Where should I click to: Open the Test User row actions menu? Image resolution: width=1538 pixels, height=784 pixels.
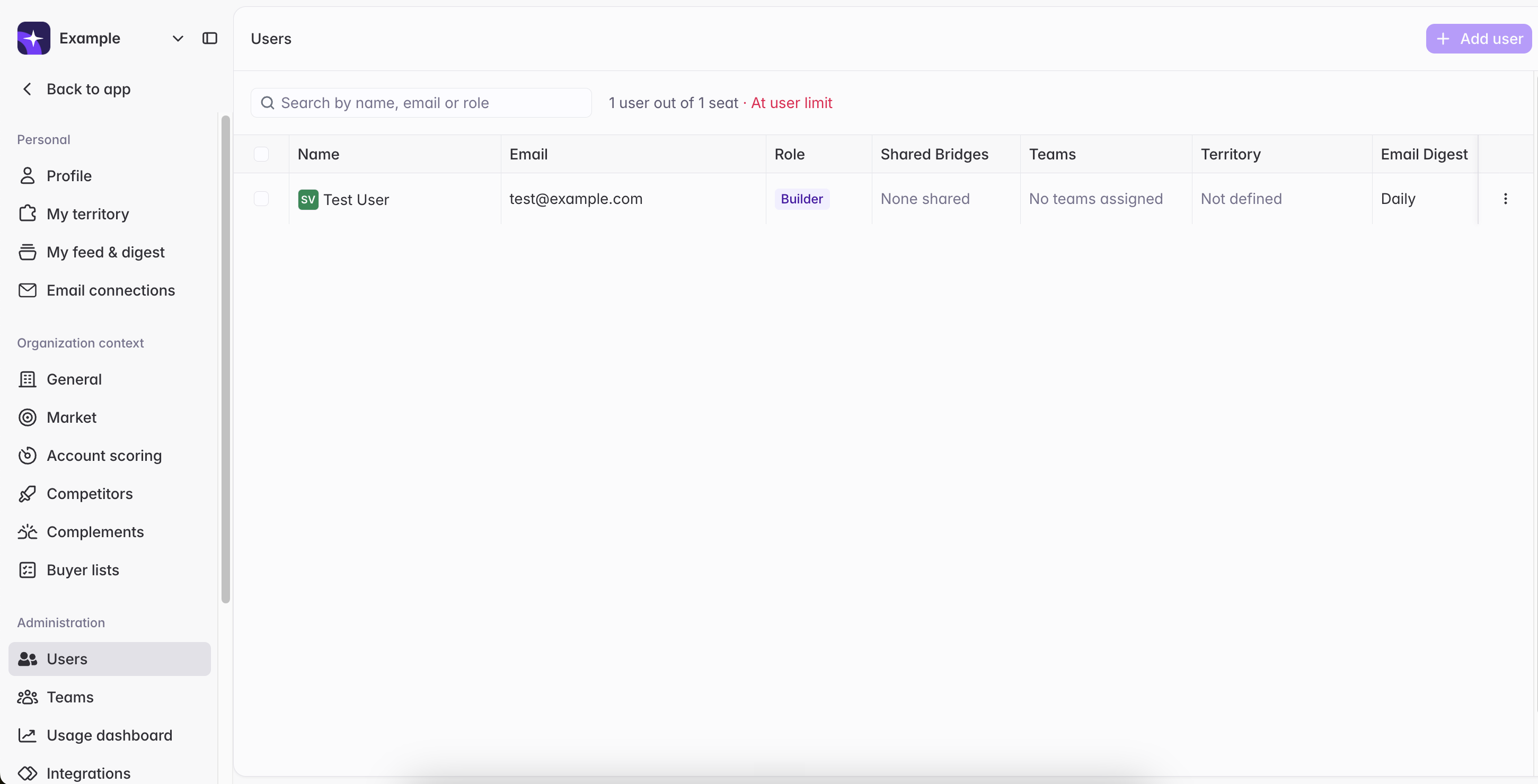pyautogui.click(x=1505, y=199)
